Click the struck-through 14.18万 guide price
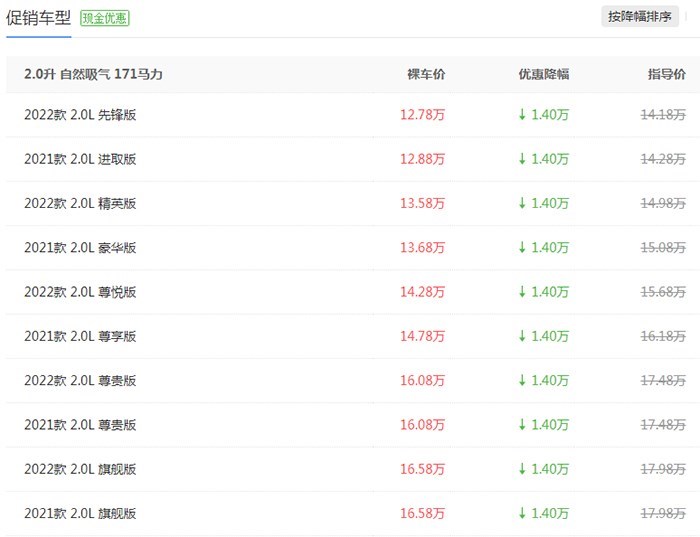This screenshot has width=700, height=537. click(x=663, y=115)
